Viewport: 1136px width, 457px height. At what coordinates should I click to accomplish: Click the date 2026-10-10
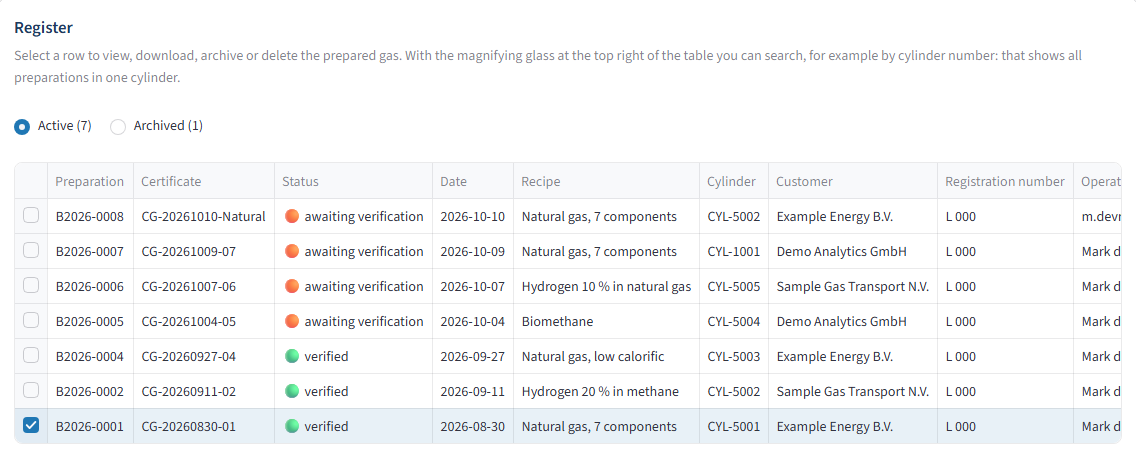(472, 216)
